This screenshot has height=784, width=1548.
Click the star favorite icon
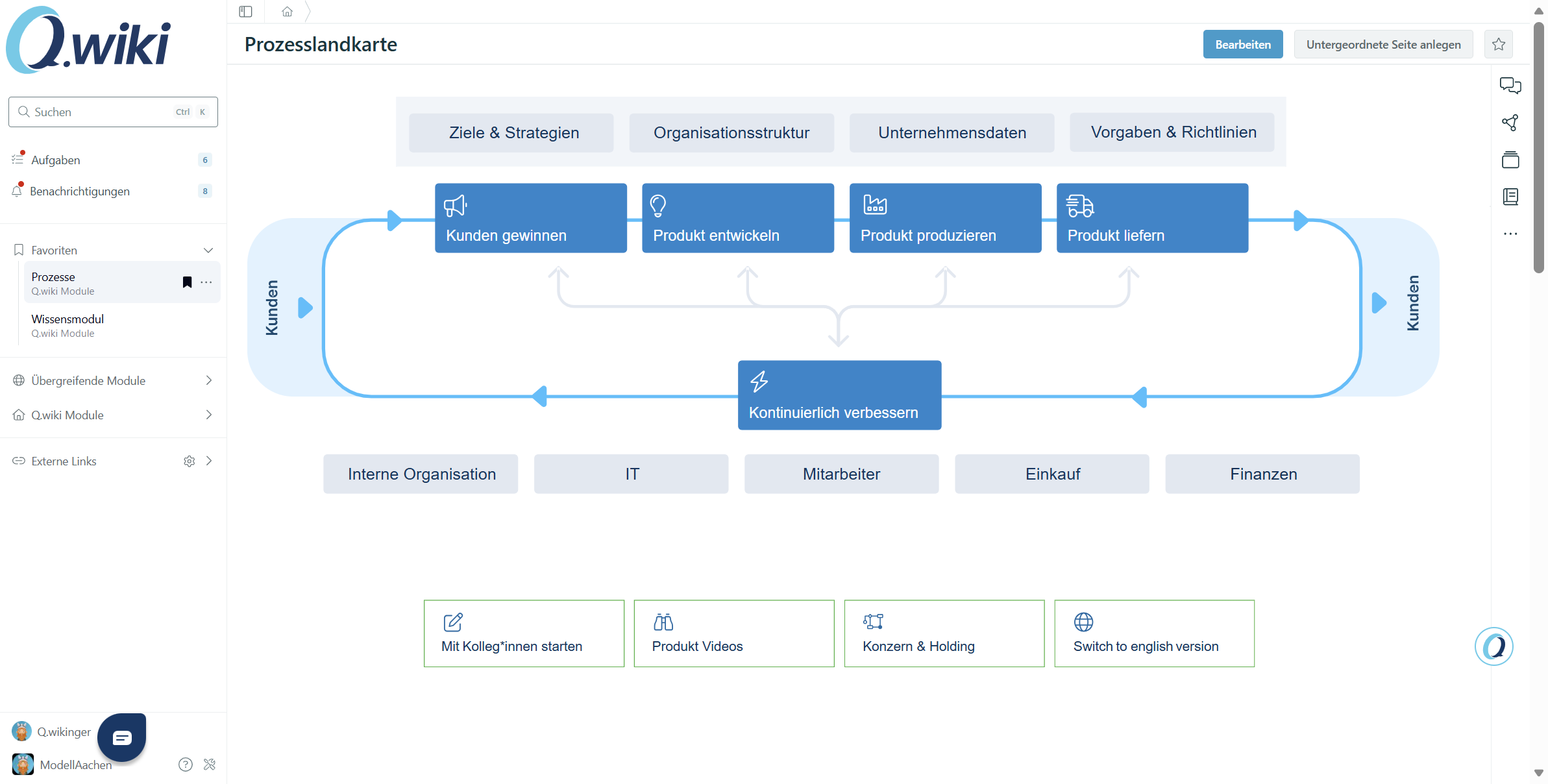[x=1498, y=44]
